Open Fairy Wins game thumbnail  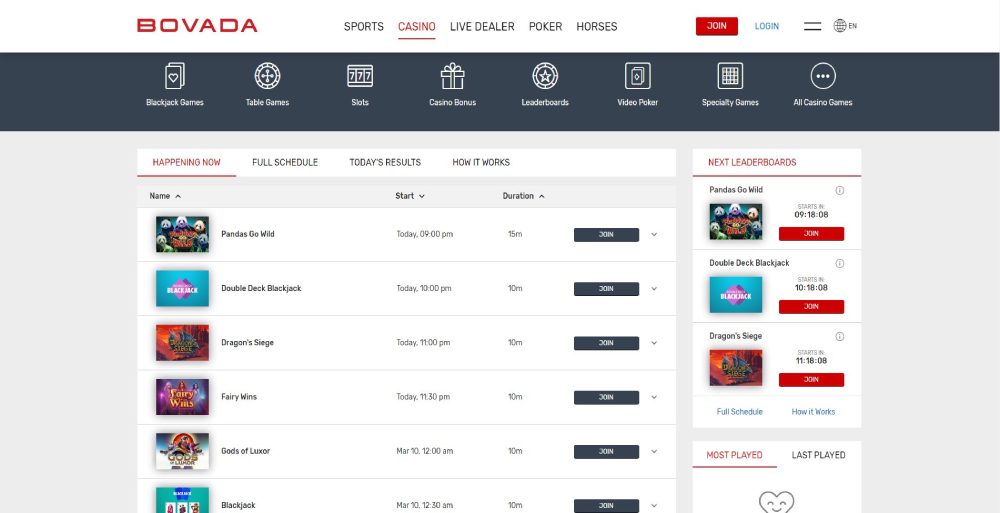click(x=182, y=397)
